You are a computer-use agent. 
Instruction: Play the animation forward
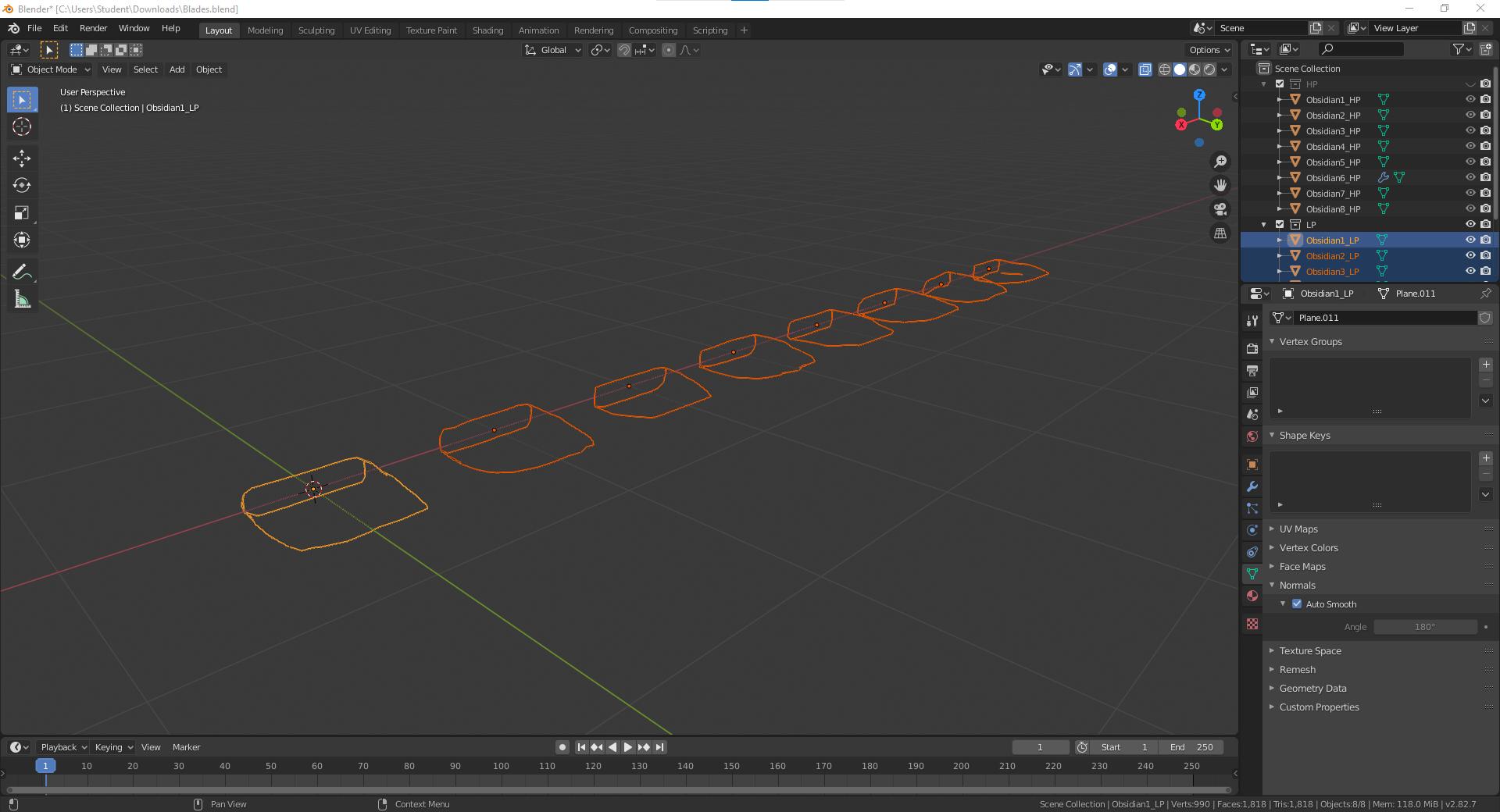coord(627,747)
